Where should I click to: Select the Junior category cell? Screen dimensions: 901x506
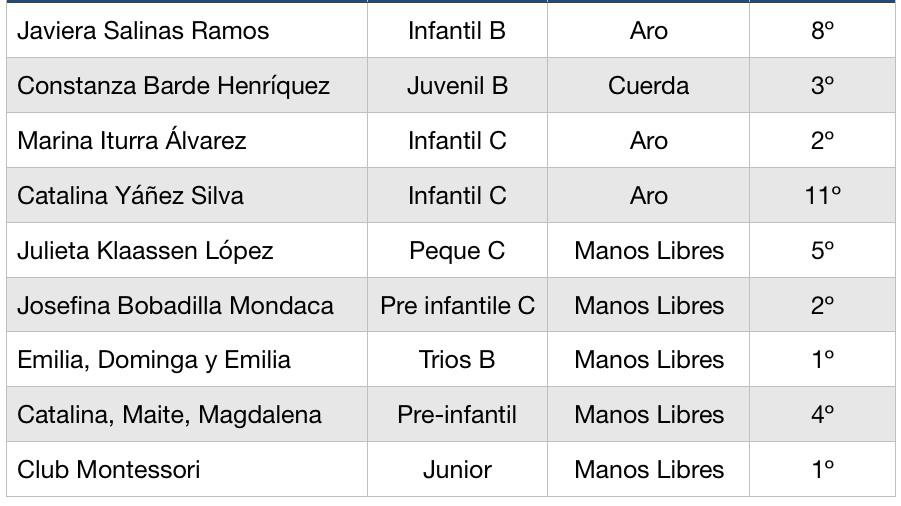point(457,469)
